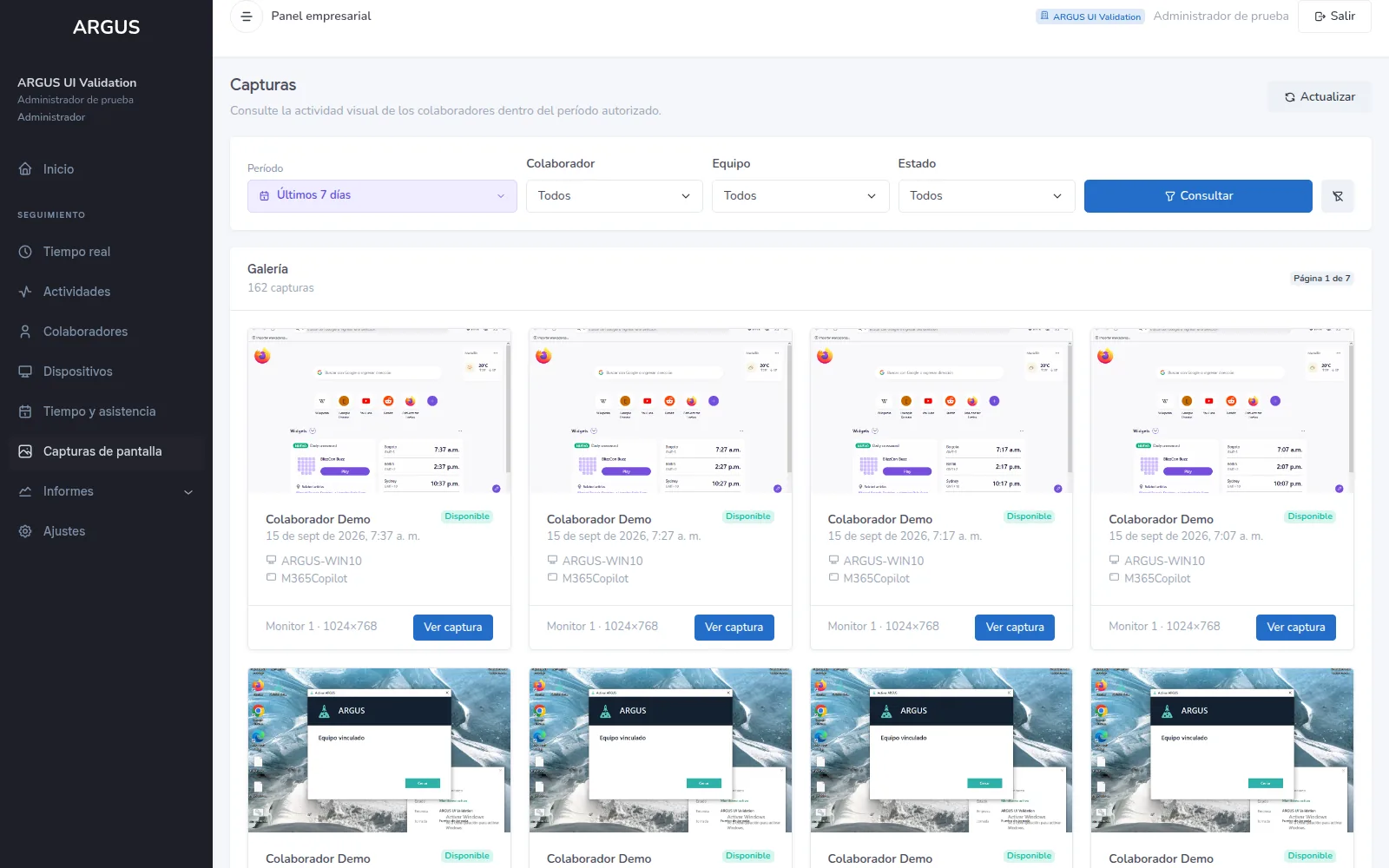Open the Estado filter dropdown
1389x868 pixels.
point(986,196)
